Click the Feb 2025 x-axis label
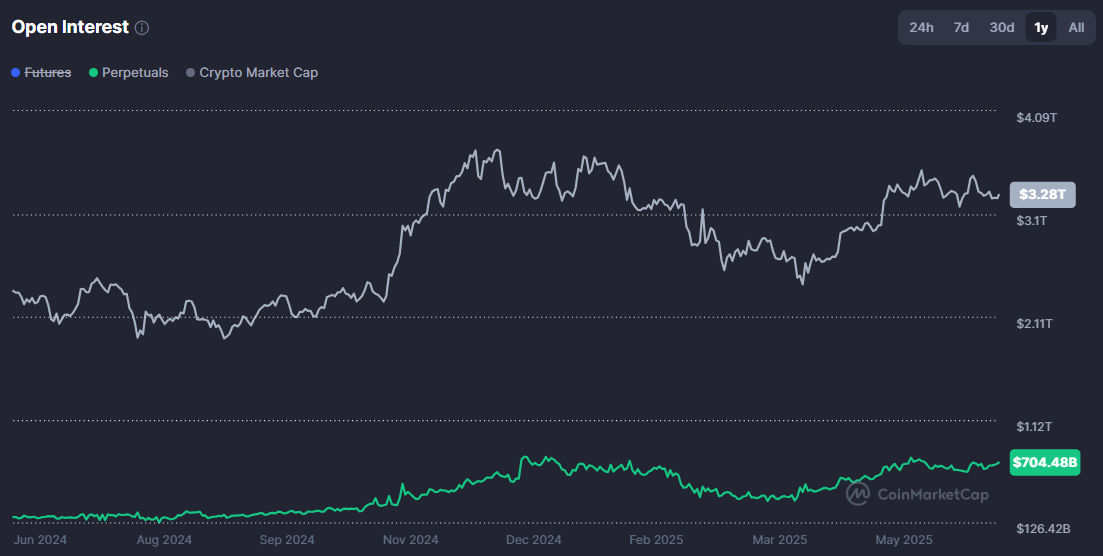 (x=657, y=540)
